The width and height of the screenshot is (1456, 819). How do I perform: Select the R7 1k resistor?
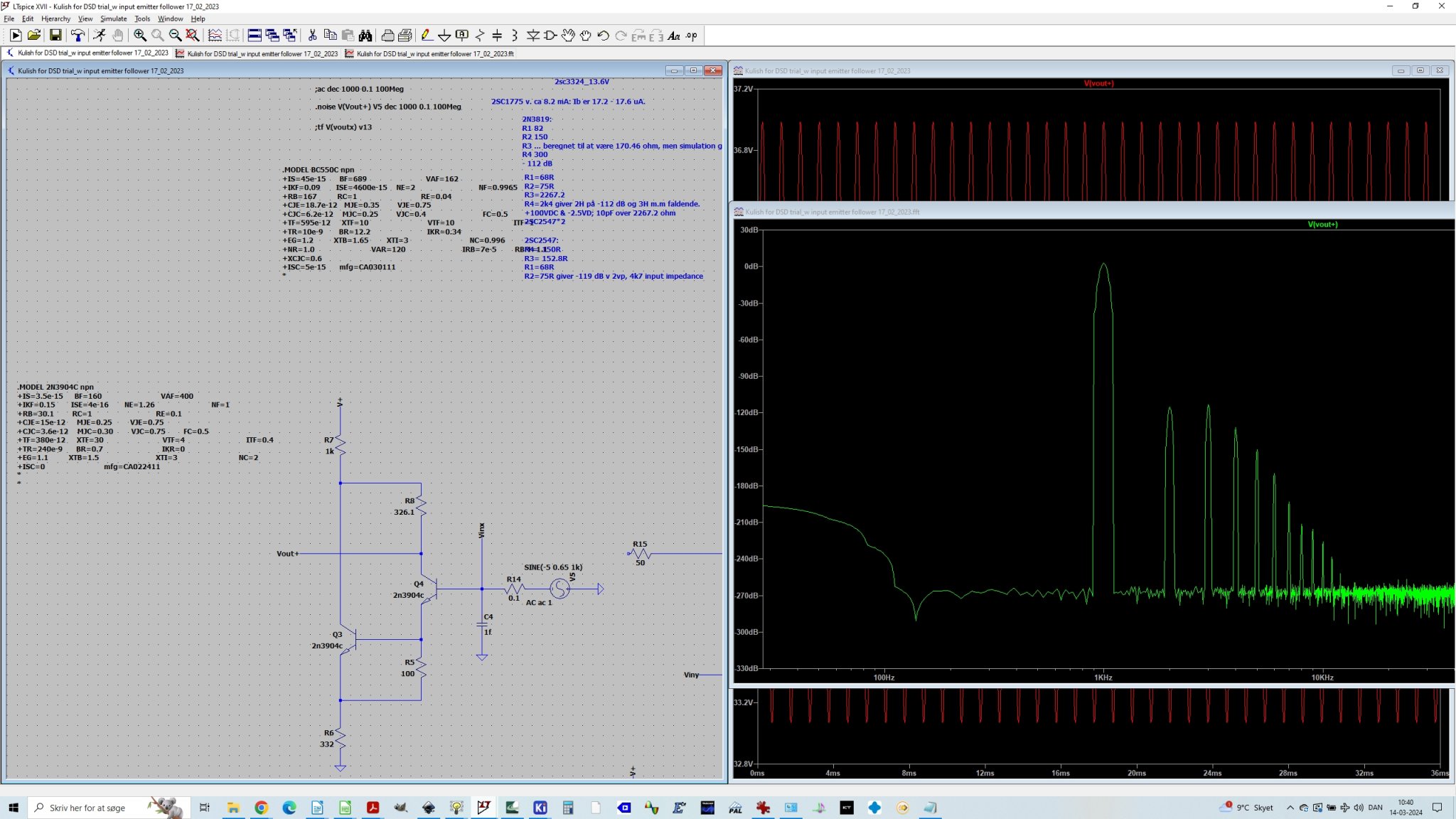coord(341,446)
